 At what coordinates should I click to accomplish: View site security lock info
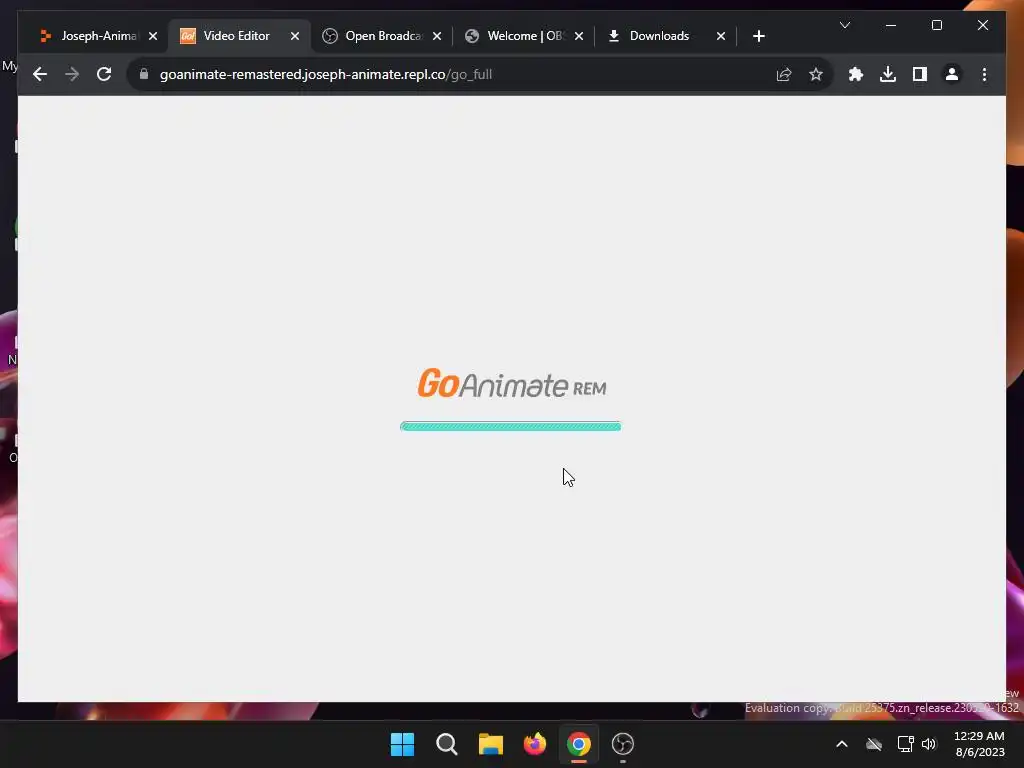click(x=144, y=74)
